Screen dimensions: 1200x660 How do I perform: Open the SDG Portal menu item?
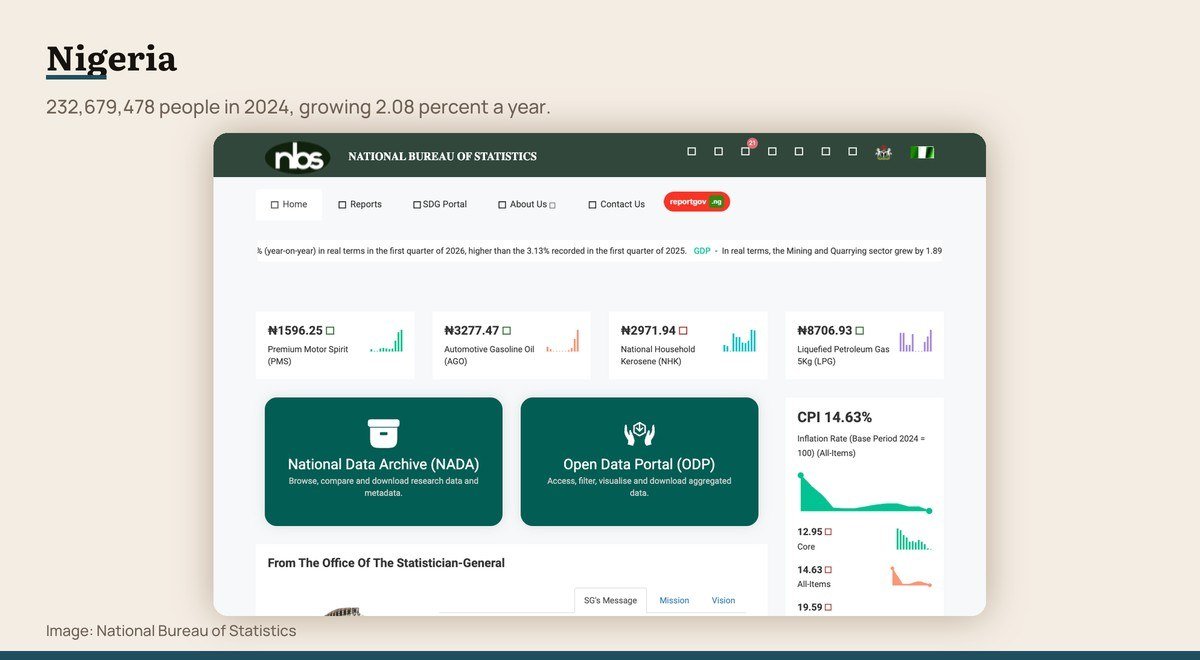[440, 204]
